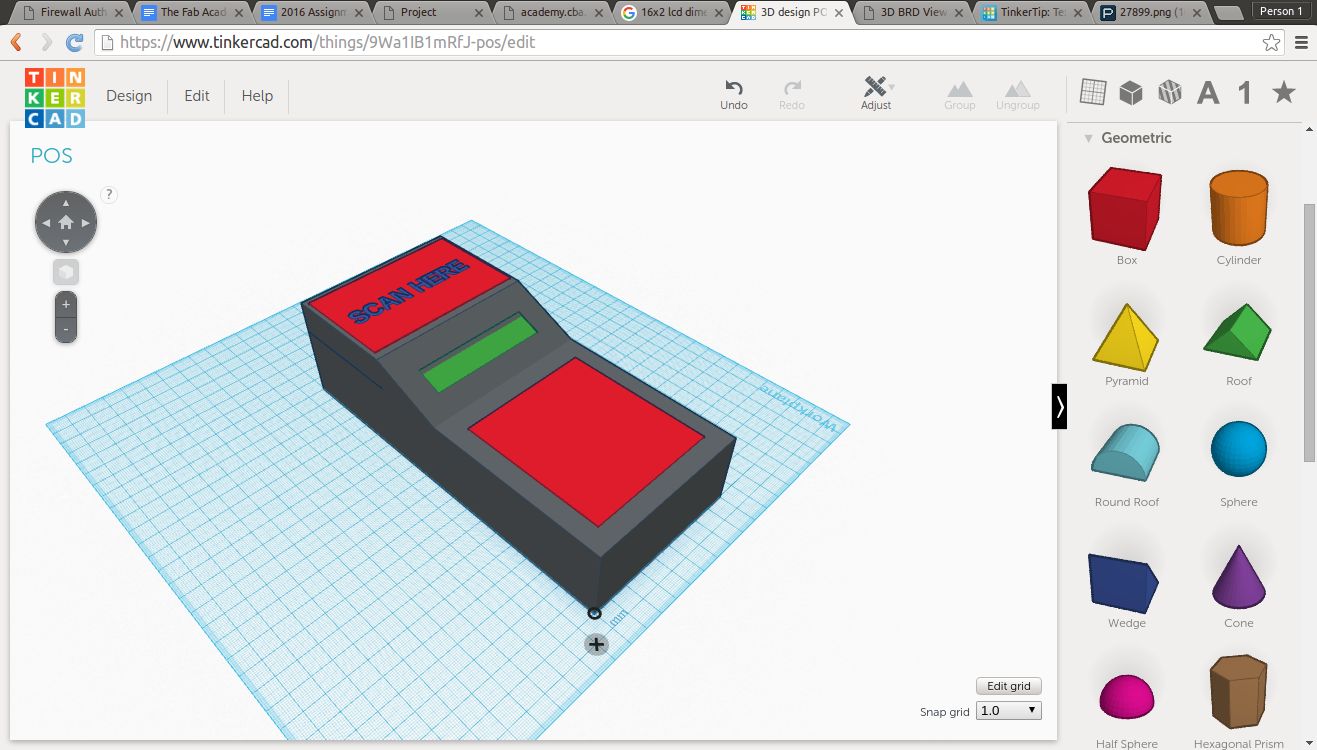The height and width of the screenshot is (750, 1317).
Task: Click the question mark help button
Action: [109, 194]
